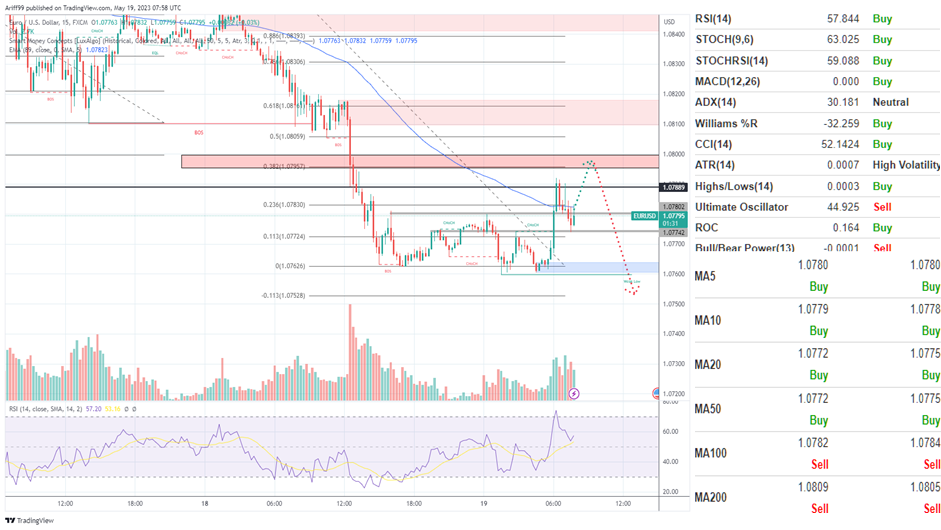Click the round flag icon beside the 1.07200 price
Image resolution: width=941 pixels, height=530 pixels.
[x=656, y=394]
